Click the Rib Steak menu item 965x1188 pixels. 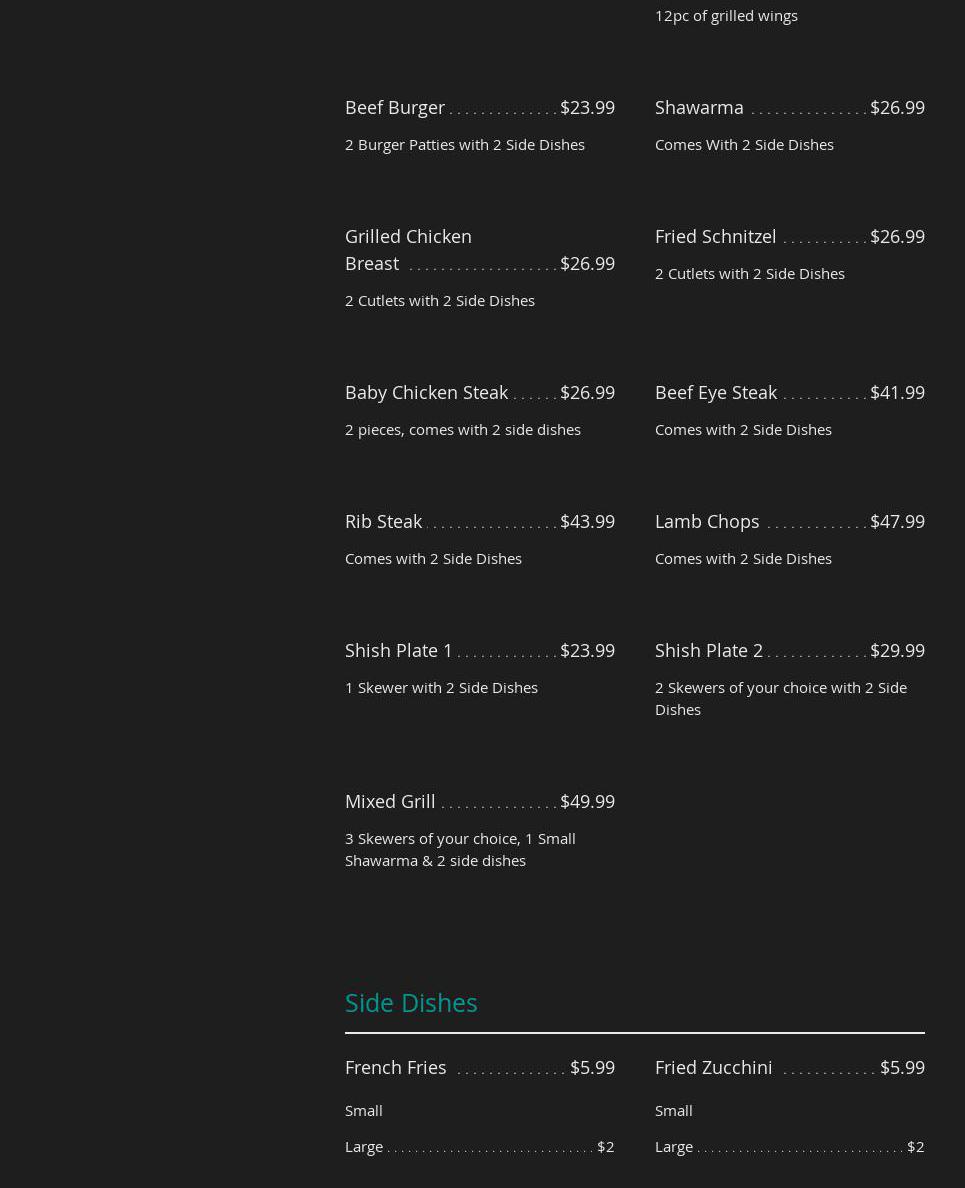[x=383, y=521]
